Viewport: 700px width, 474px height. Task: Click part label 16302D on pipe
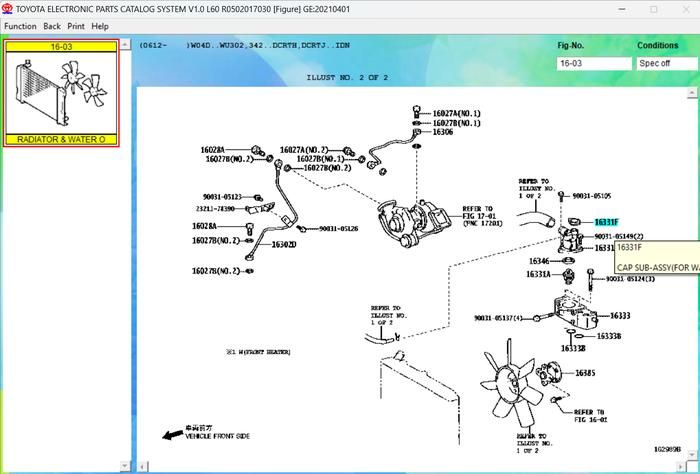(285, 244)
